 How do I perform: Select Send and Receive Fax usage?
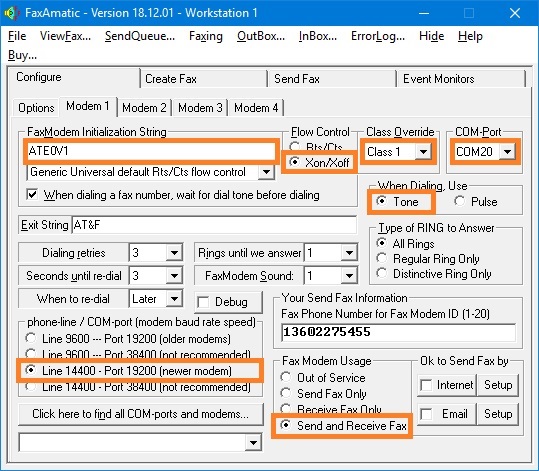286,425
